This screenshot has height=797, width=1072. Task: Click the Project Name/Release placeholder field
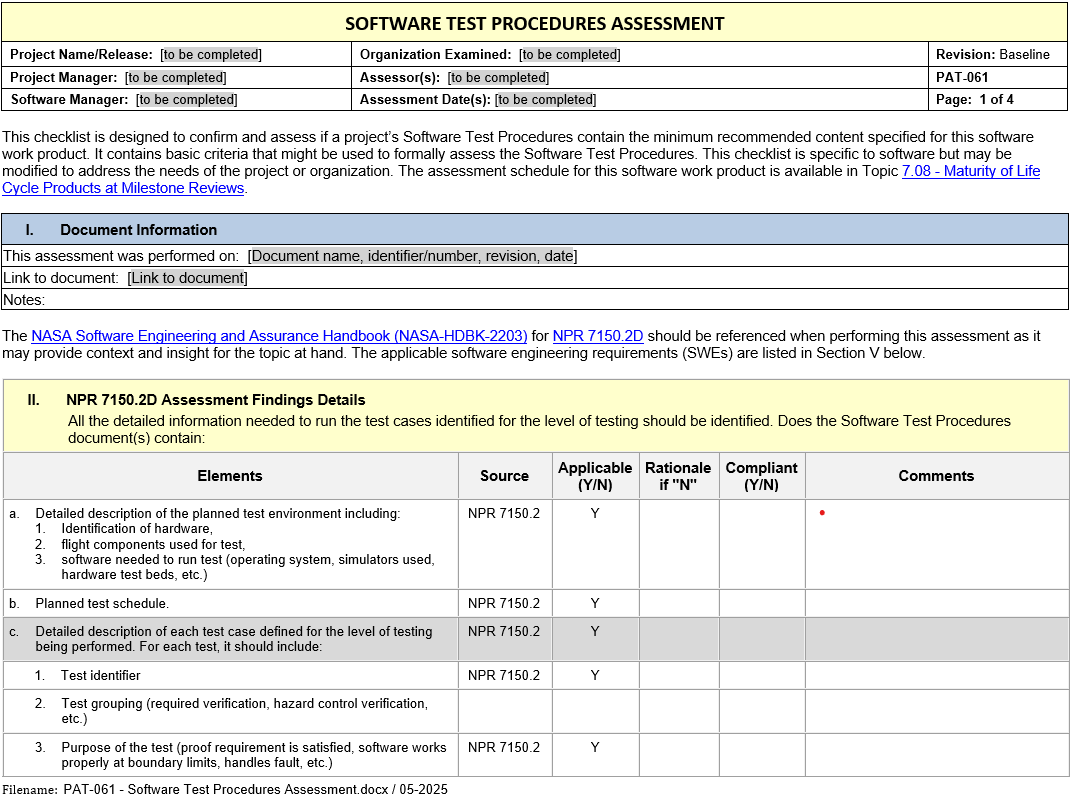211,55
